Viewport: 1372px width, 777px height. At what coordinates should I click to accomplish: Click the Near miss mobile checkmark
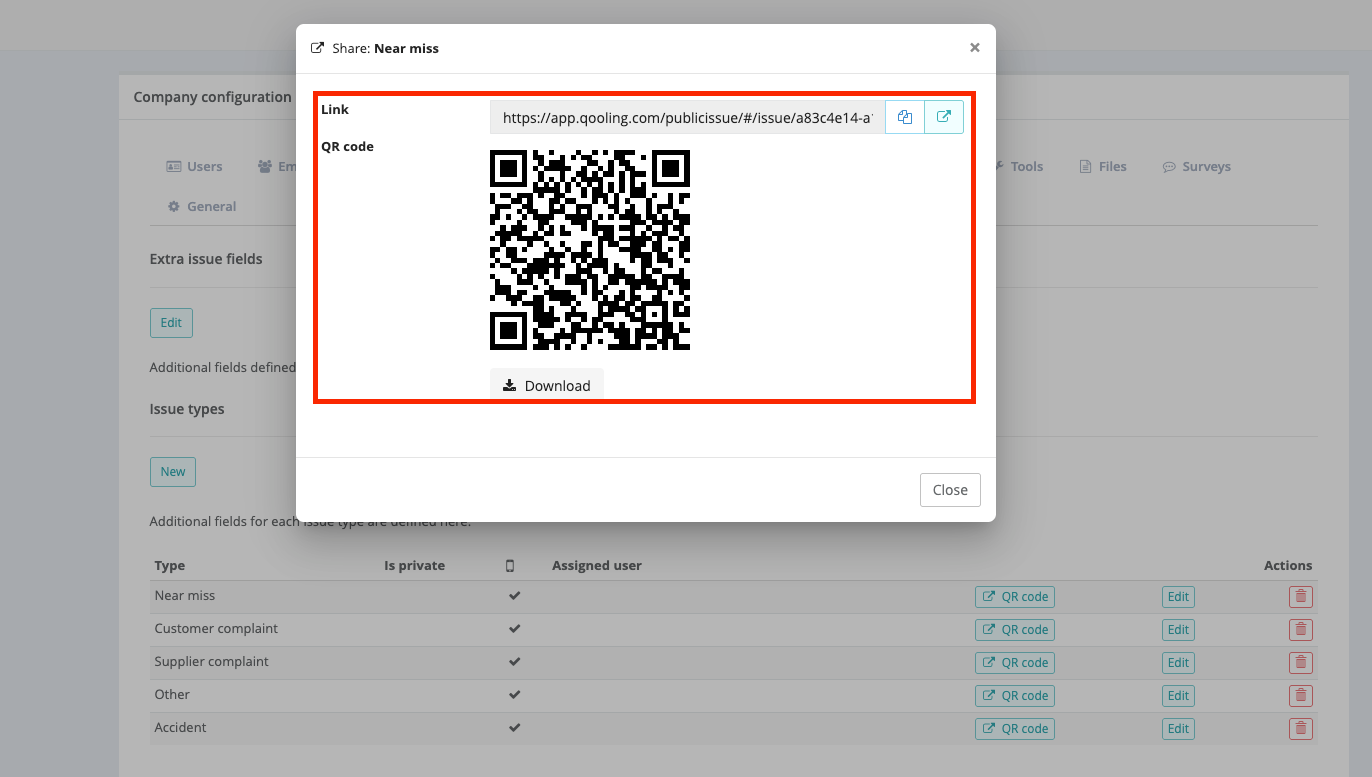point(515,596)
